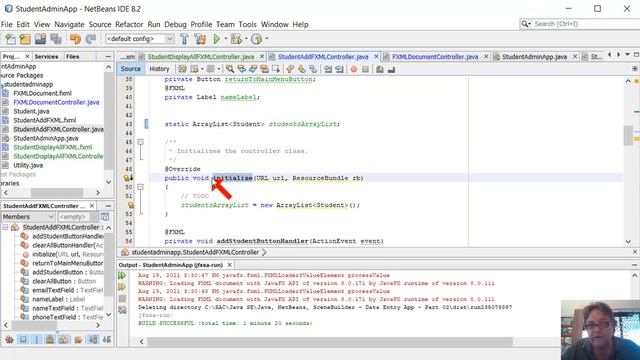Click the Source view button
Screen dimensions: 640x360
[131, 69]
